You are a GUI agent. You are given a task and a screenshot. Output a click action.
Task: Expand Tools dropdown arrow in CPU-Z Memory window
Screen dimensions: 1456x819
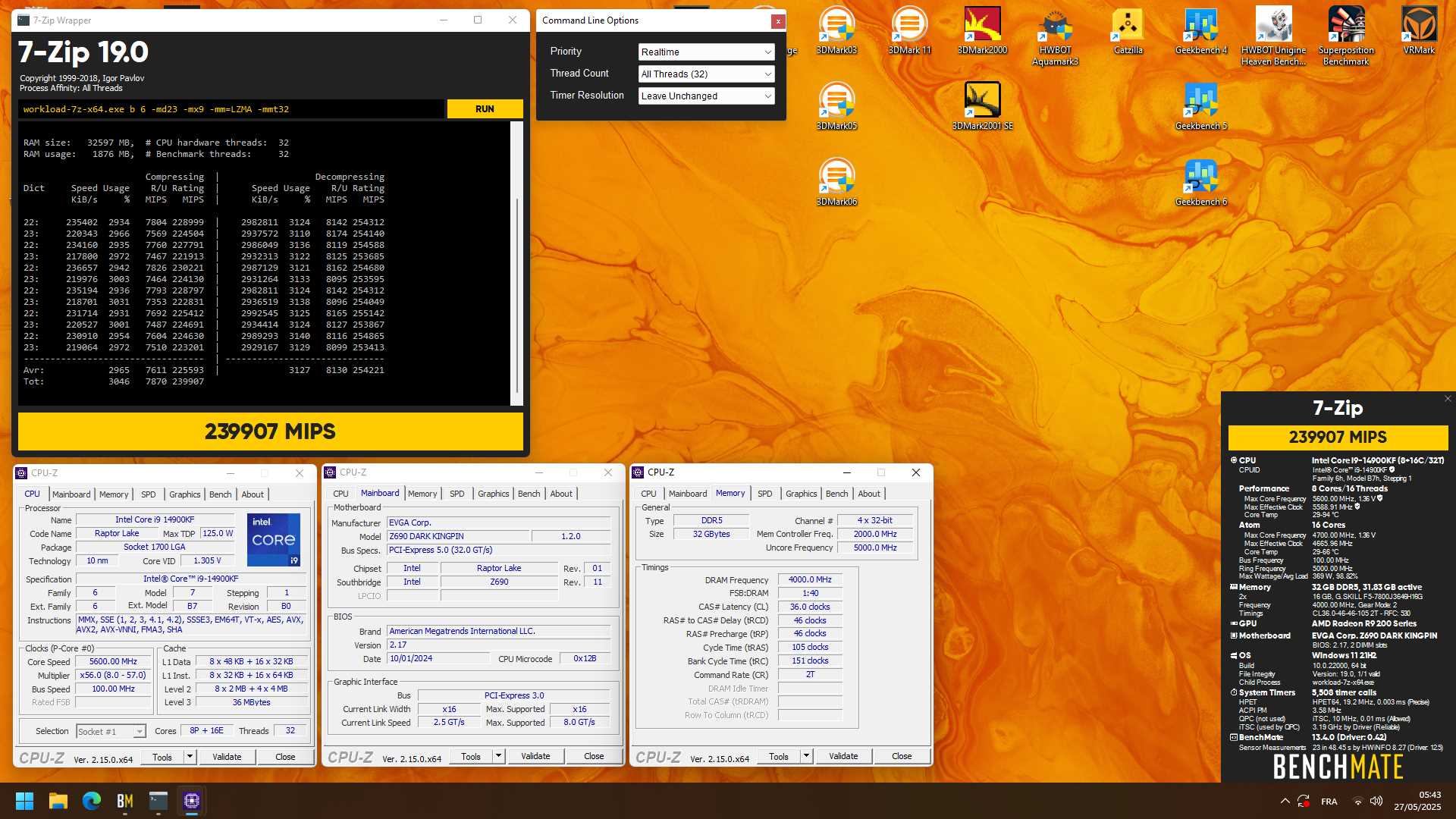[806, 756]
